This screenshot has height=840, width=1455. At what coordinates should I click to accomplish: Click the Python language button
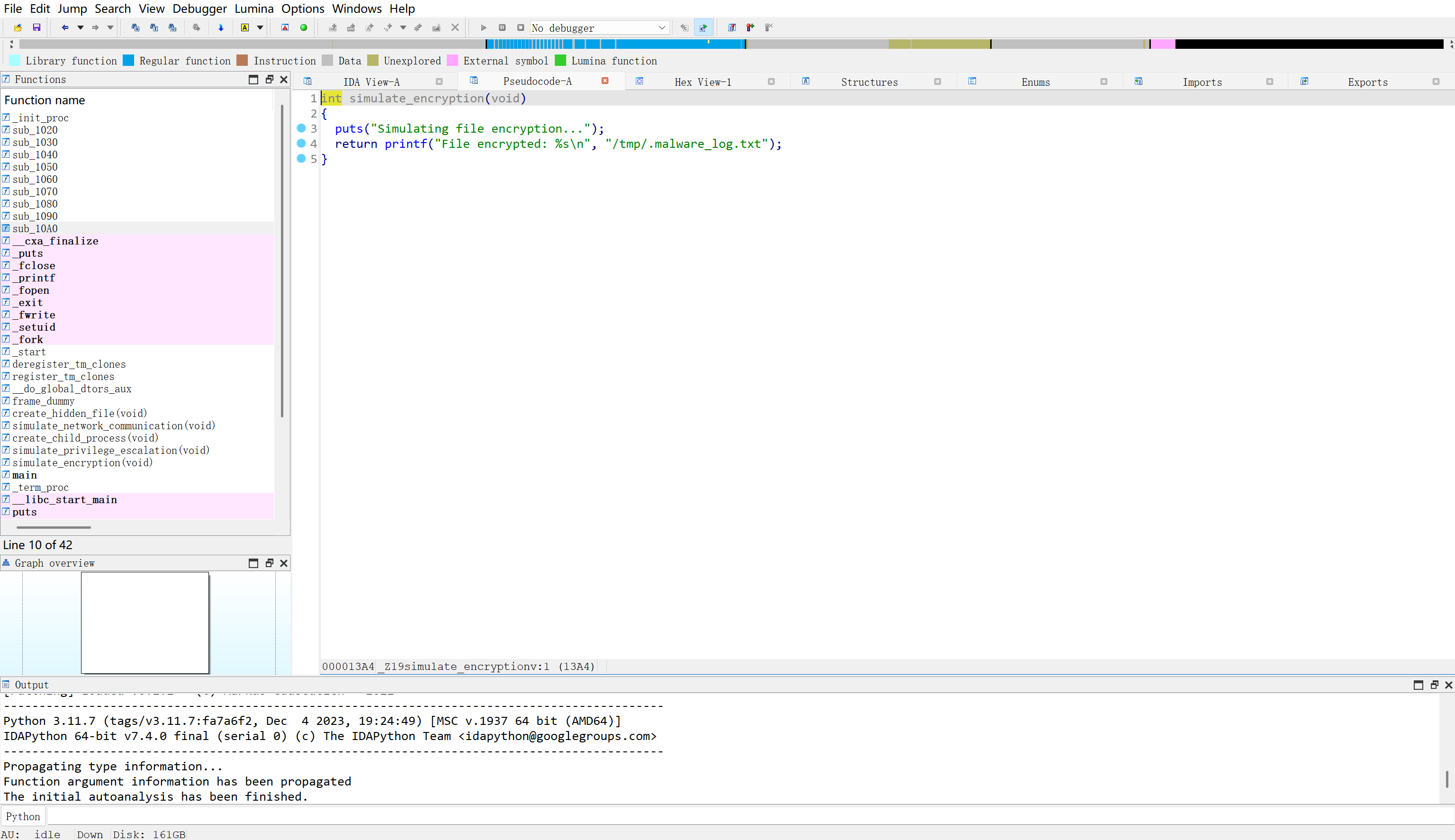[23, 816]
